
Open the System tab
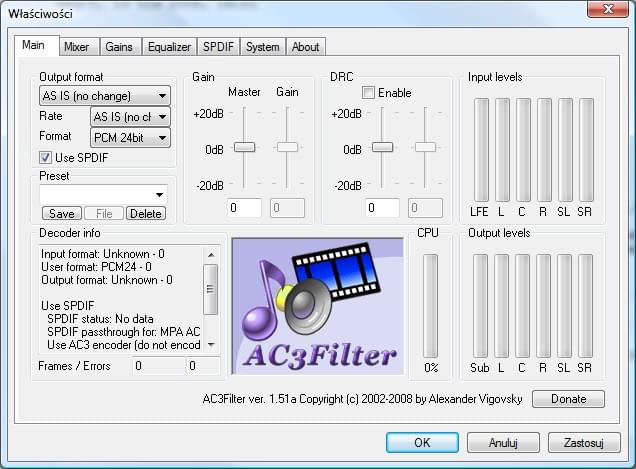pyautogui.click(x=262, y=47)
